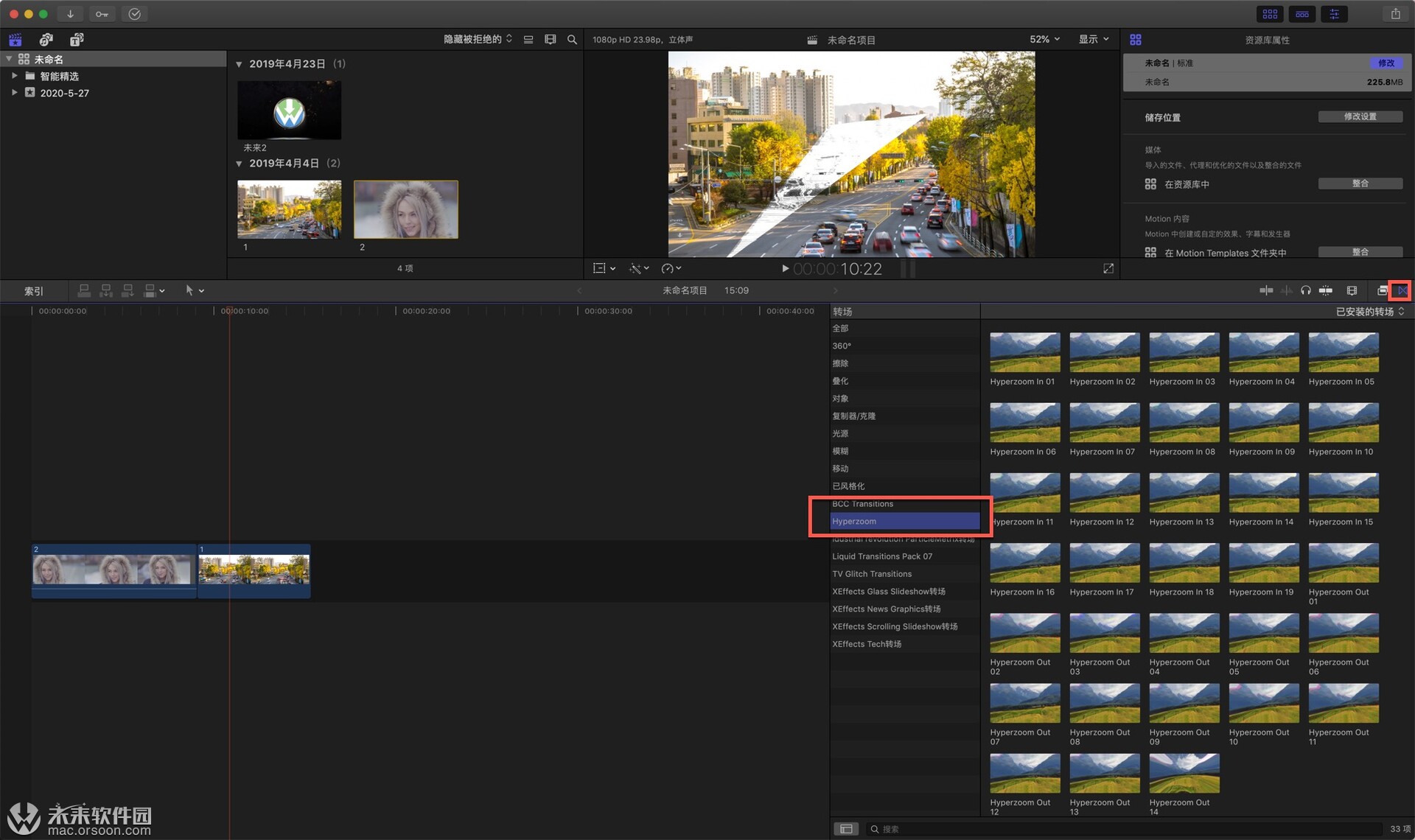1415x840 pixels.
Task: Expand the 智能精选 folder in the sidebar
Action: [14, 75]
